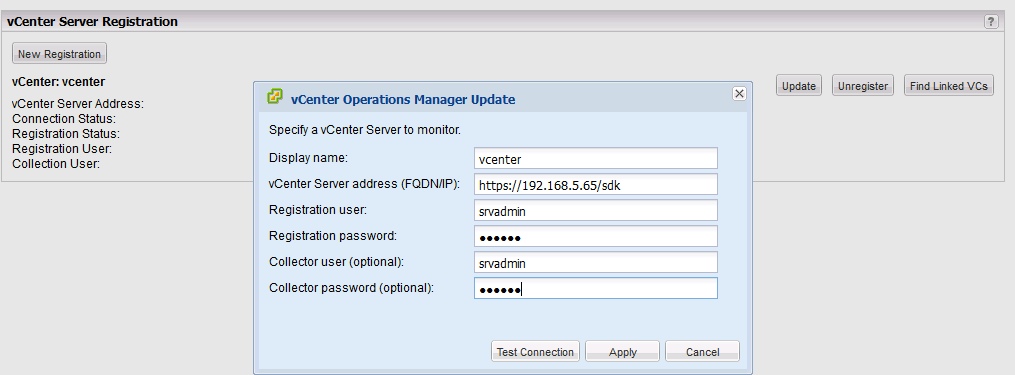The height and width of the screenshot is (375, 1015).
Task: Click the Test Connection button
Action: pyautogui.click(x=535, y=352)
